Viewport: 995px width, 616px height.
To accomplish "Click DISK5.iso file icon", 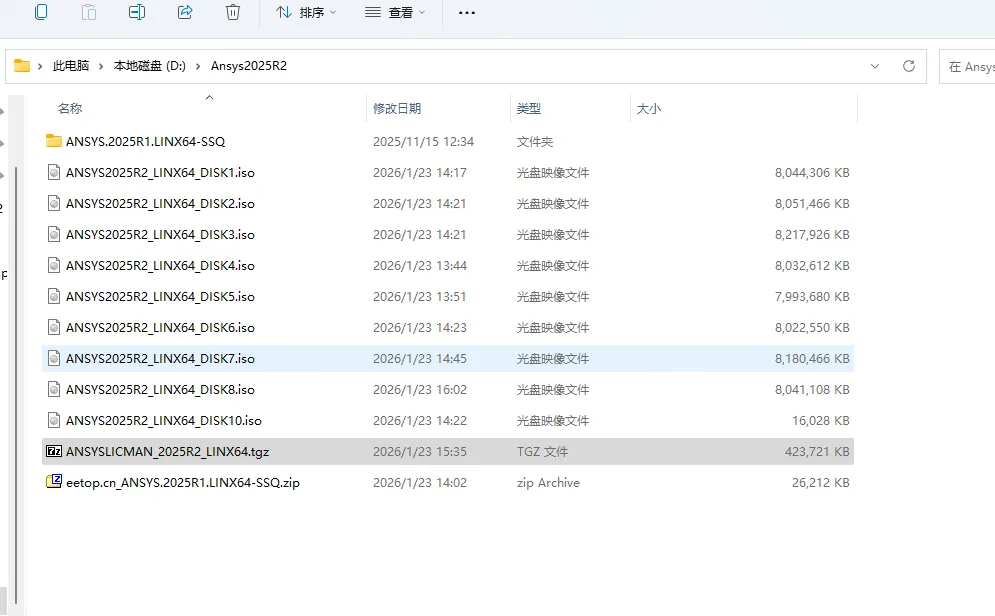I will [x=54, y=296].
